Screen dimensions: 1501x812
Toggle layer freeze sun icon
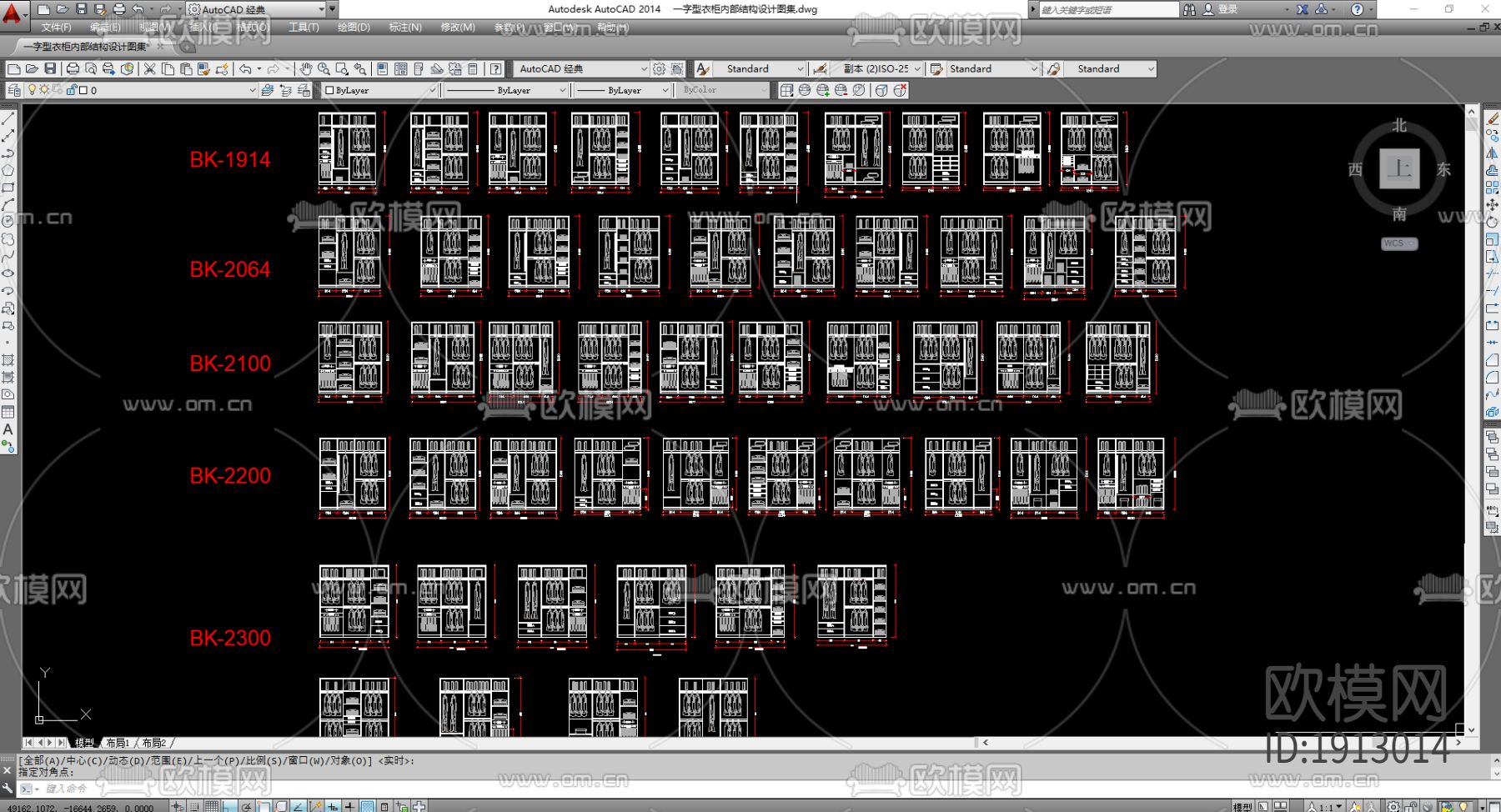pos(44,90)
